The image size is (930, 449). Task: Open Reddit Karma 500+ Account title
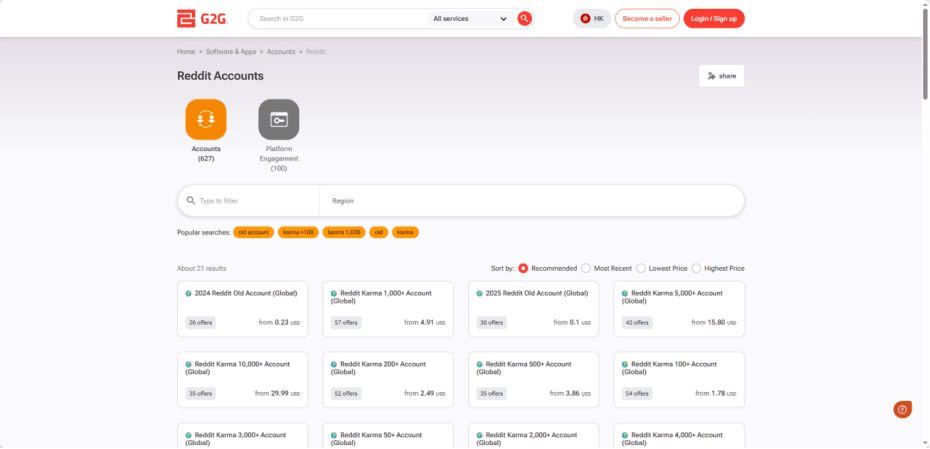coord(524,368)
